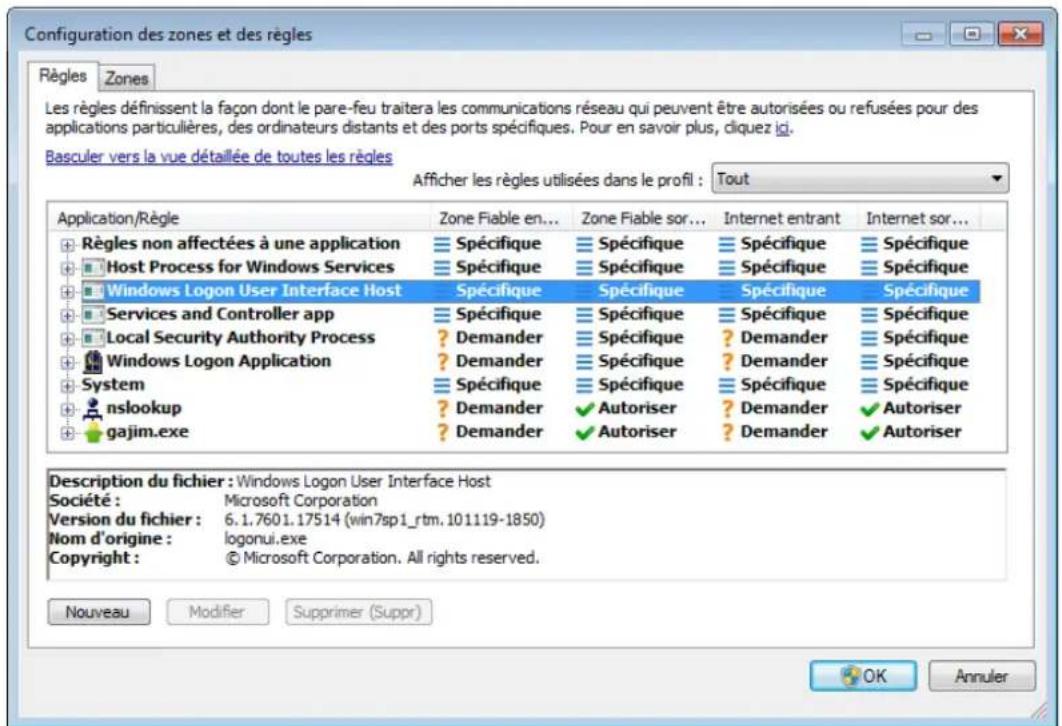1062x726 pixels.
Task: Expand the gajim.exe node
Action: tap(67, 433)
